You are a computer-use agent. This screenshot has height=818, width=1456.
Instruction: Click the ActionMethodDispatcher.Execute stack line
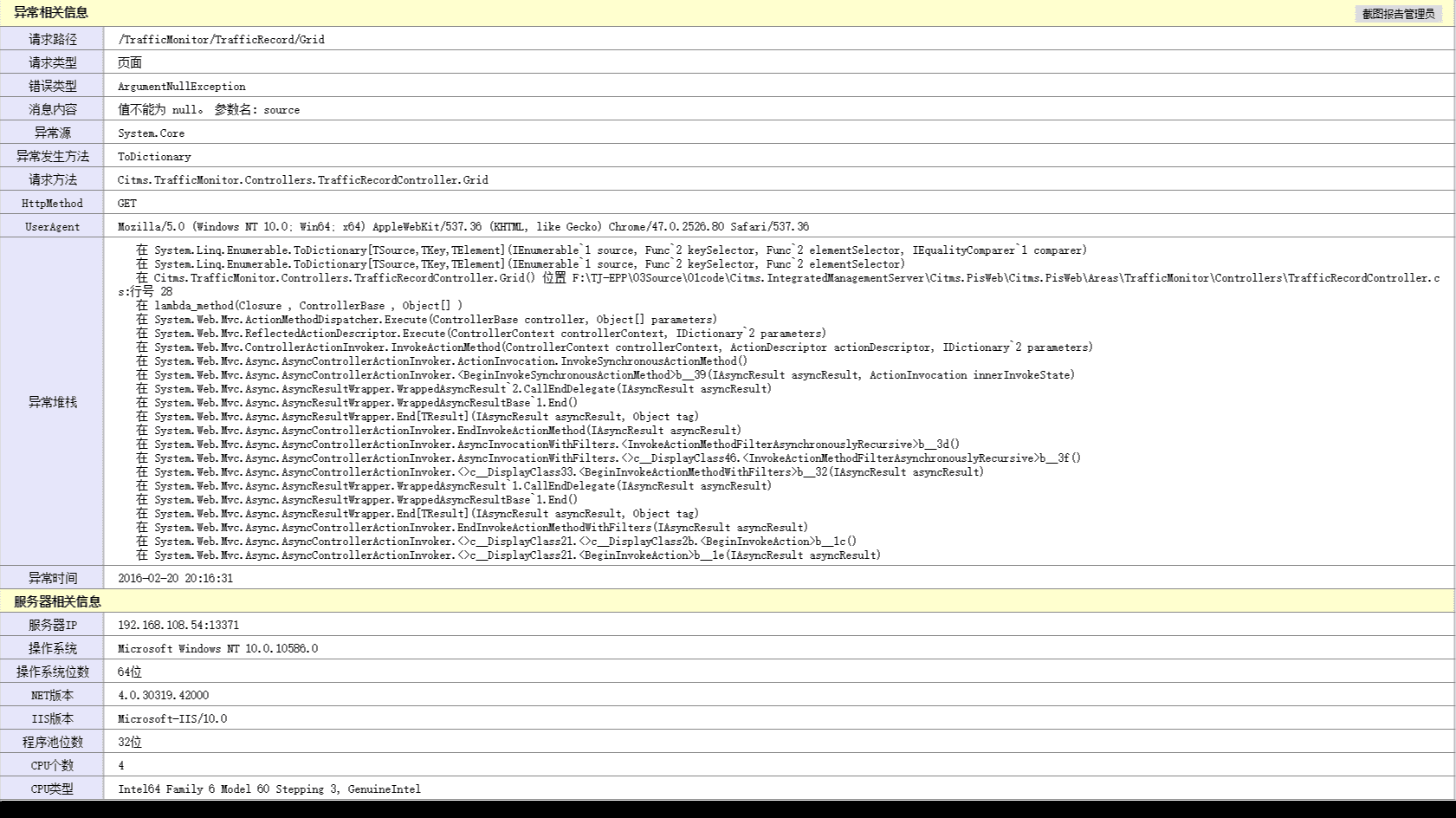coord(427,319)
